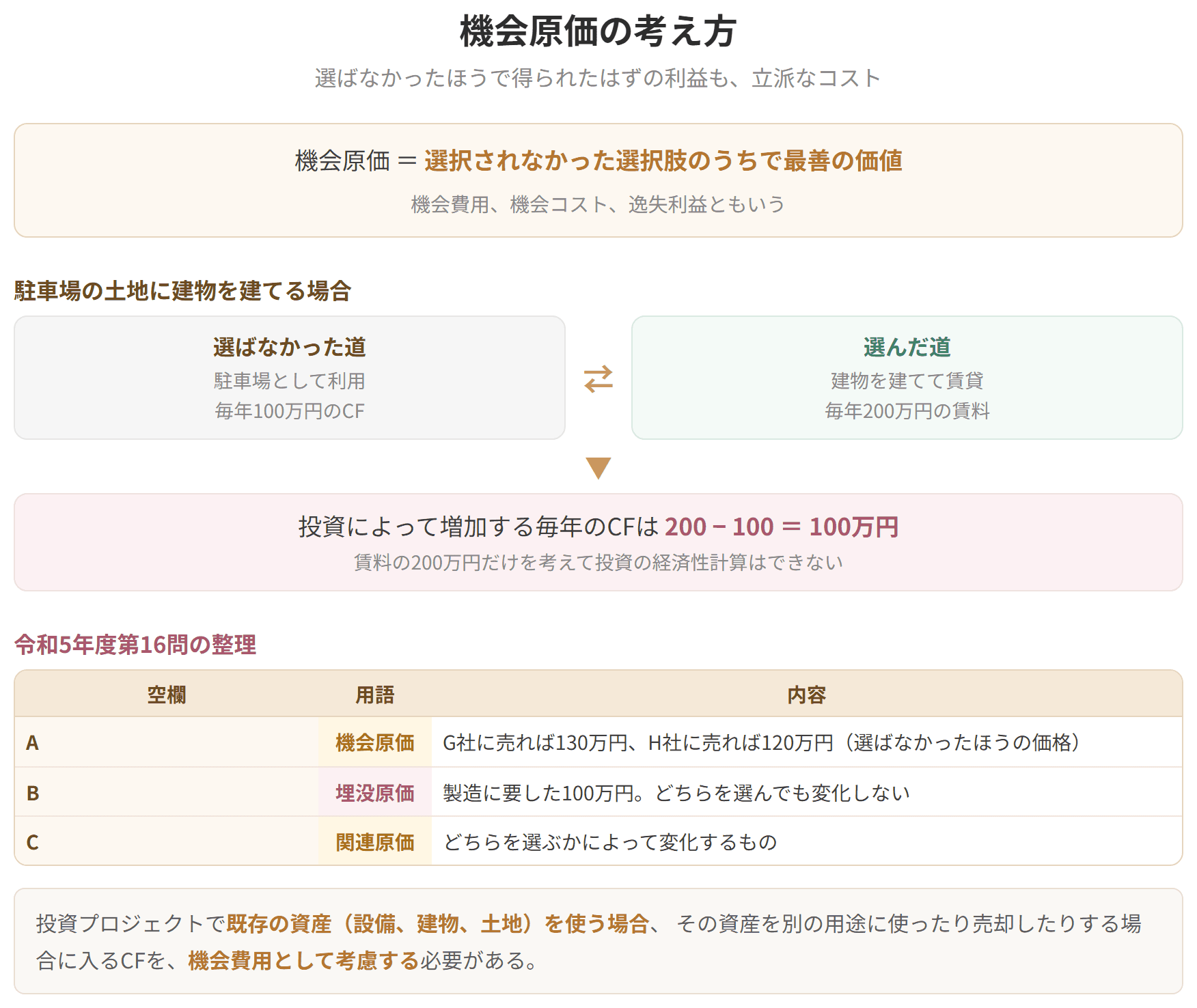Click the 内容 column header
Viewport: 1197px width, 1008px height.
click(x=807, y=695)
